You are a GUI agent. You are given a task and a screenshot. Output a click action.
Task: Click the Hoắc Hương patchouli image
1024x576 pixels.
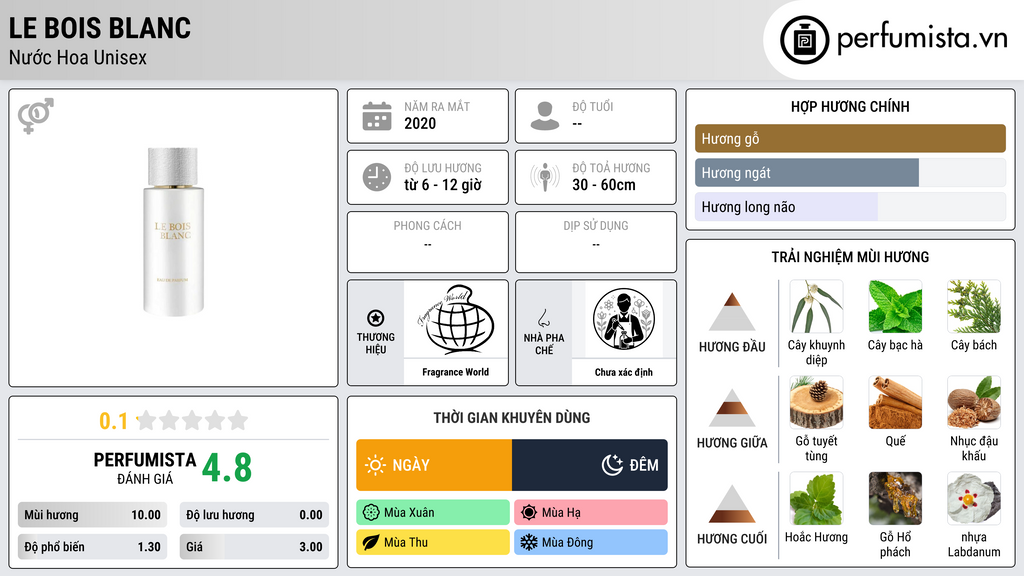click(x=816, y=498)
